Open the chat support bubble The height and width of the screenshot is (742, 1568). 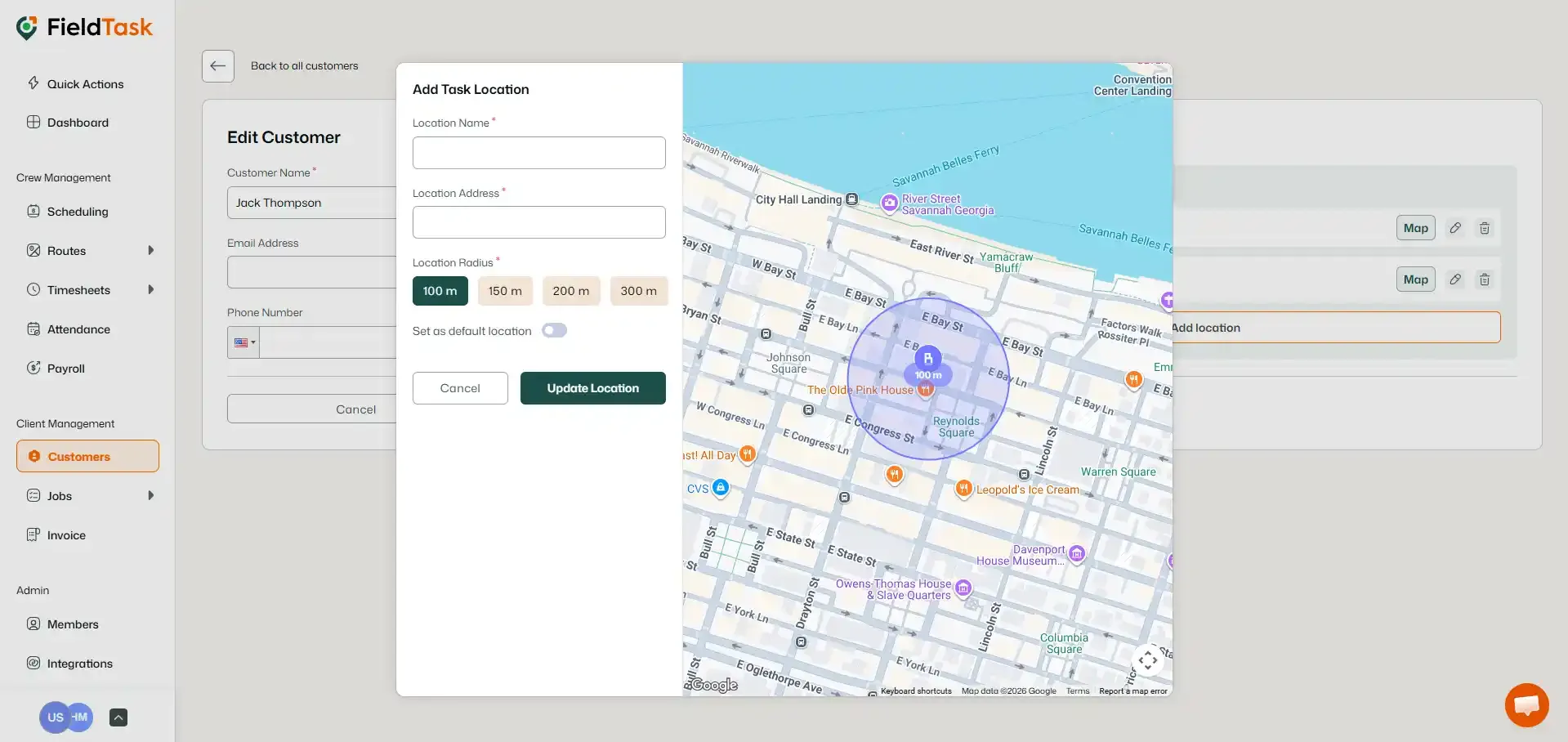click(1526, 704)
